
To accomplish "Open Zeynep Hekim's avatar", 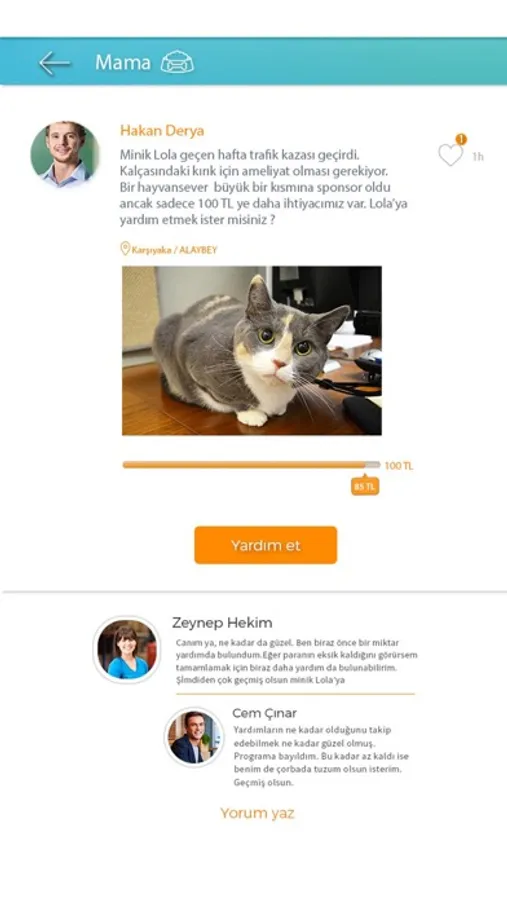I will [127, 650].
